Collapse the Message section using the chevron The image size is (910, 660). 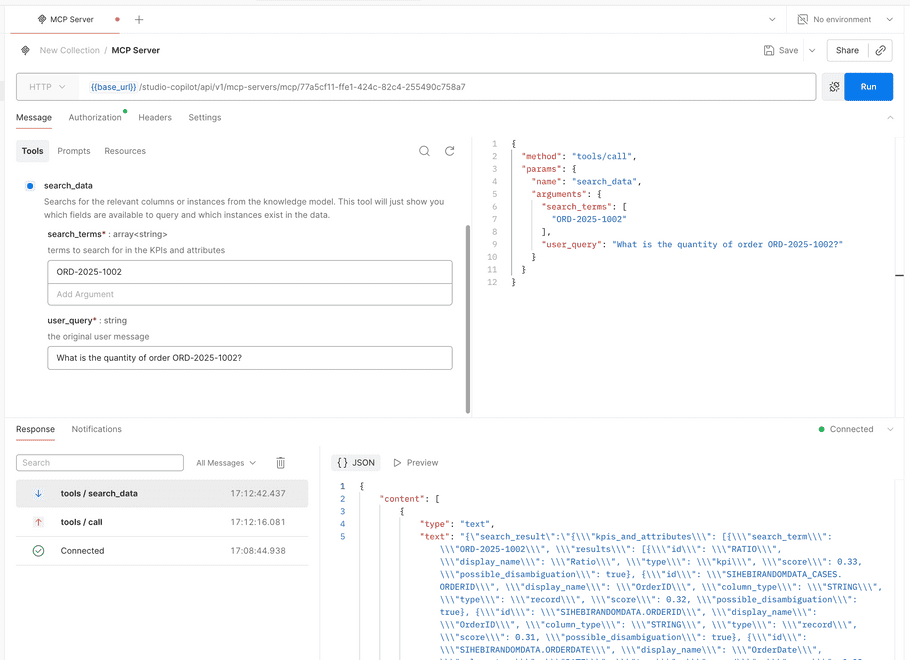click(x=890, y=117)
